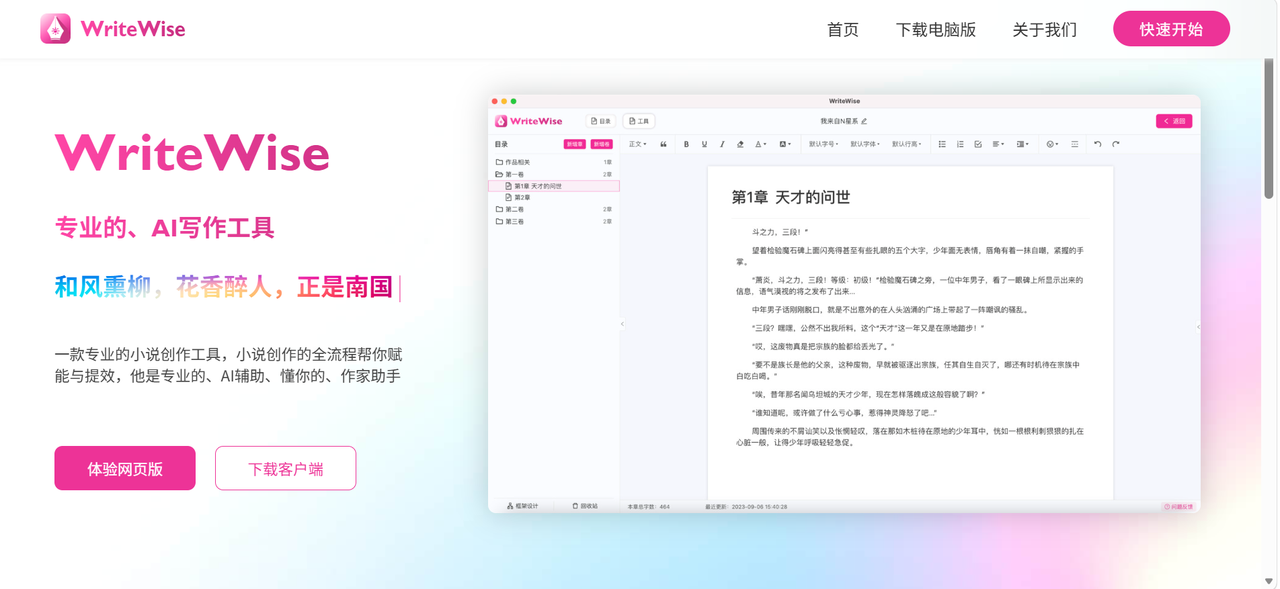This screenshot has width=1280, height=589.
Task: Click the redo arrow icon
Action: [1116, 145]
